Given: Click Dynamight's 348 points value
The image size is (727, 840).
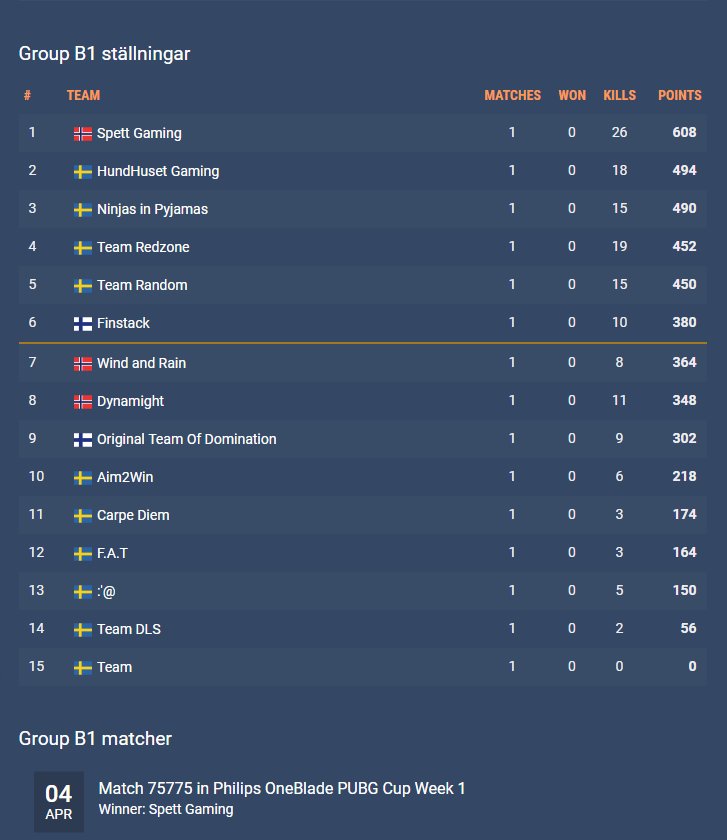Looking at the screenshot, I should [x=685, y=400].
